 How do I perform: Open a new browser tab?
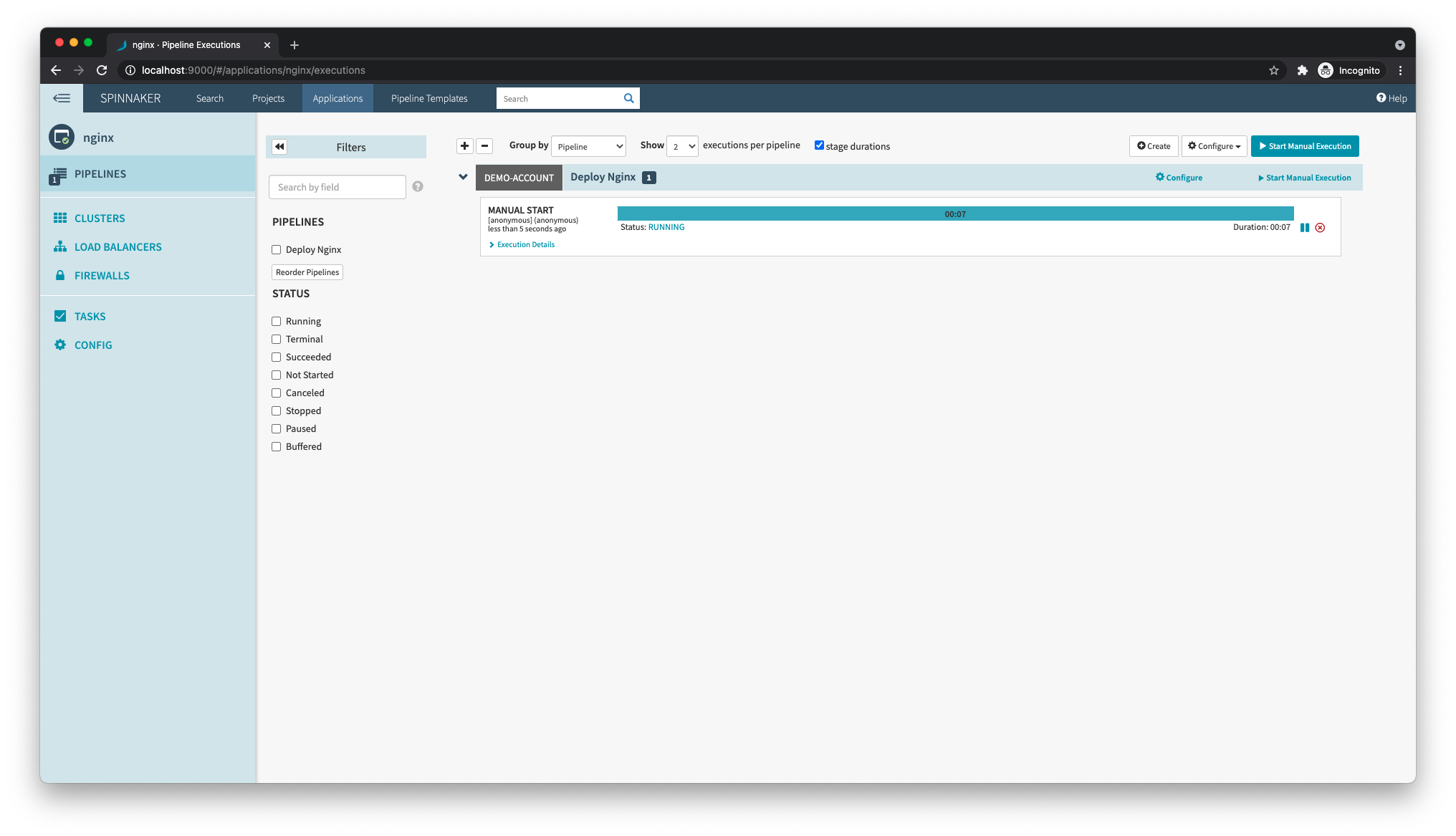coord(294,45)
